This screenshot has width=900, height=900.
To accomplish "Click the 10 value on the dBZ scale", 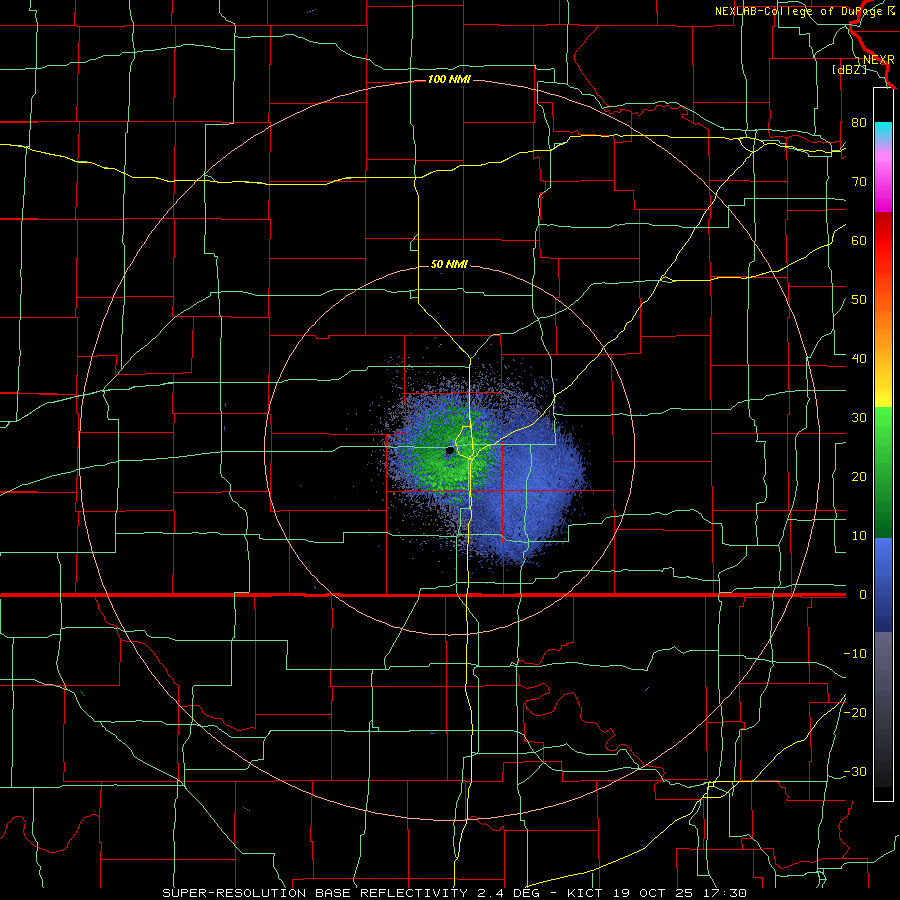I will pos(859,536).
